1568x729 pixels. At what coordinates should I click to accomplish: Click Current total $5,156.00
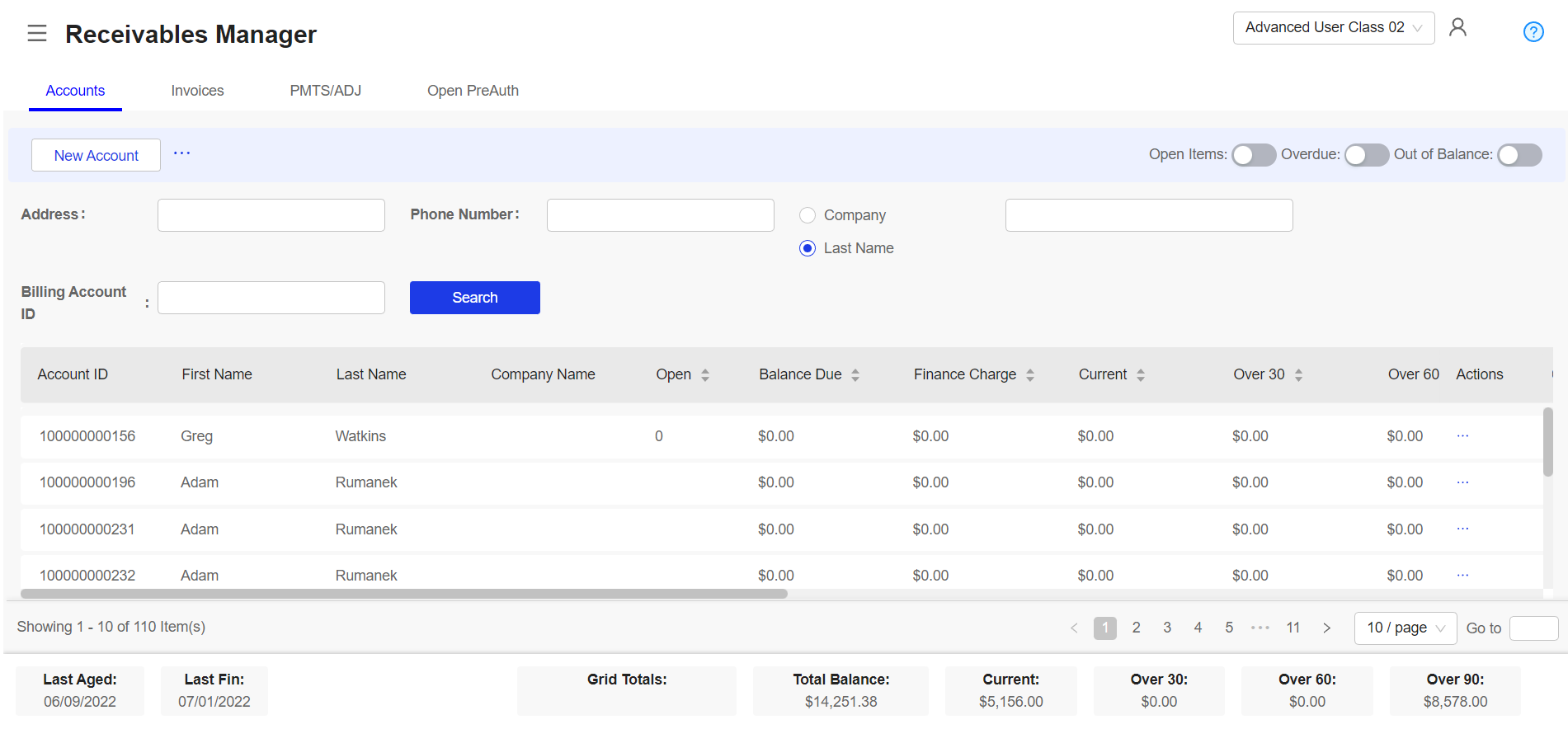(x=1011, y=702)
